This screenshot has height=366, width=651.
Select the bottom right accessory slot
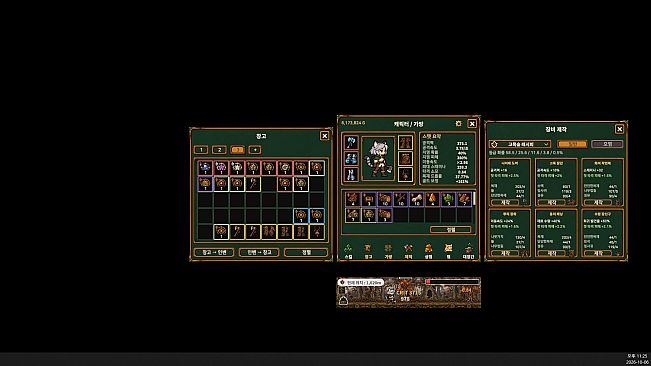405,174
